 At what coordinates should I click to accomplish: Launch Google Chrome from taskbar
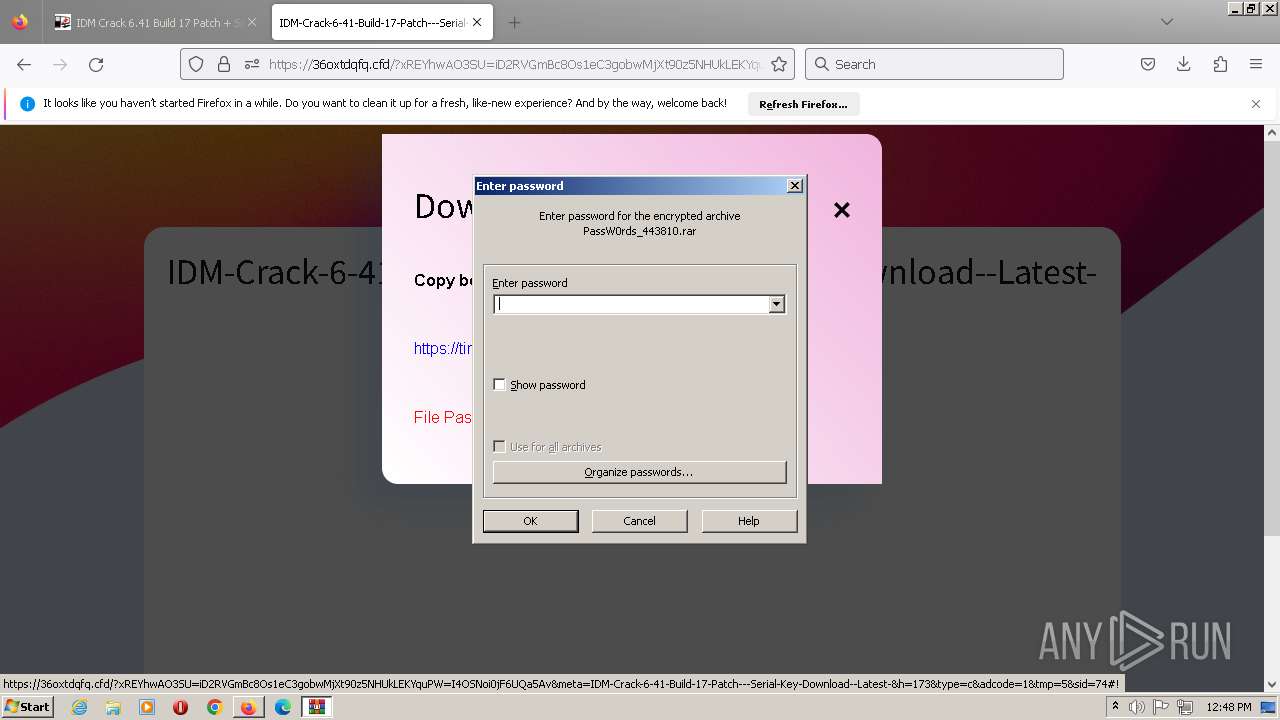coord(214,707)
